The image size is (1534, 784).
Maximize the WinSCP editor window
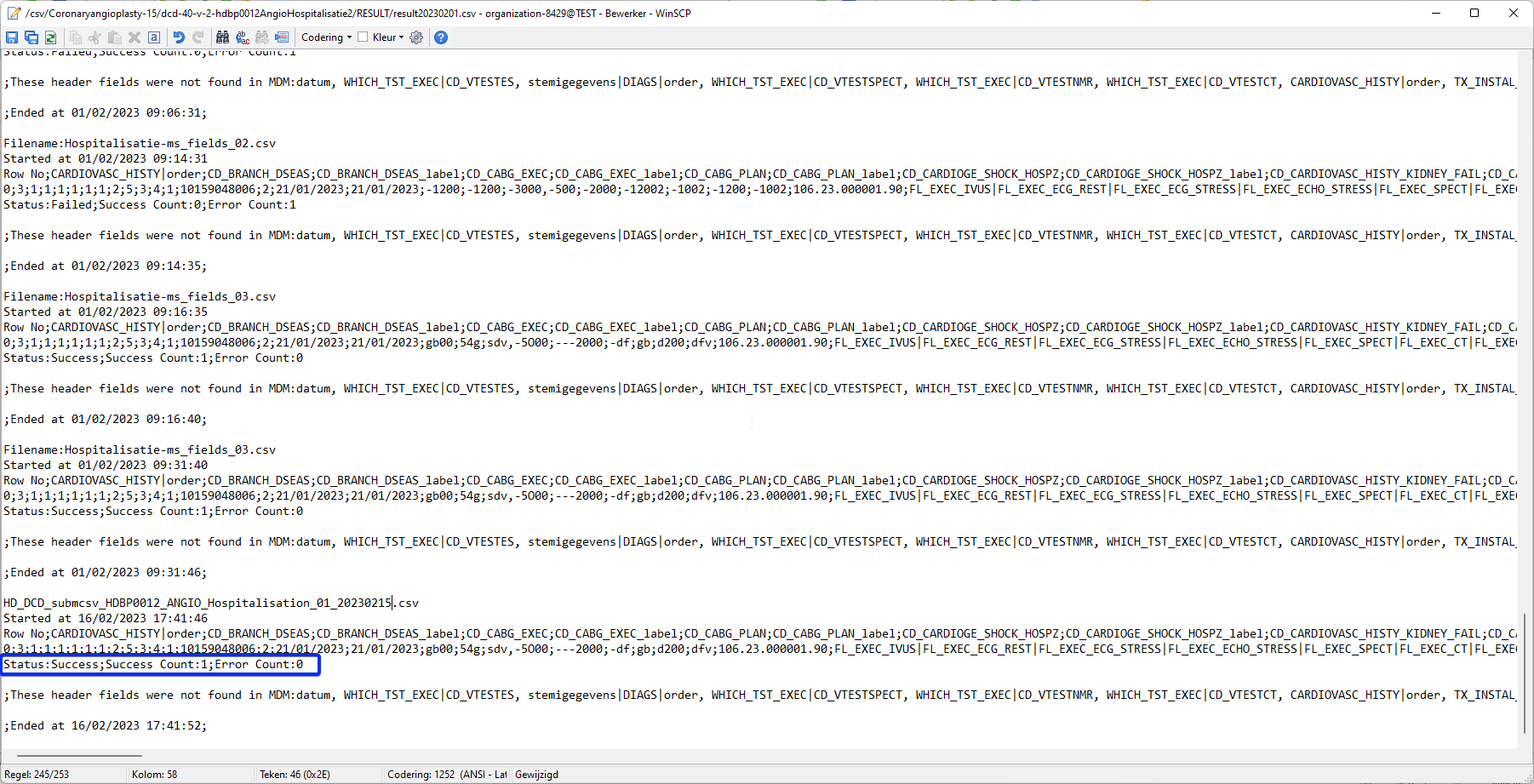click(1474, 13)
